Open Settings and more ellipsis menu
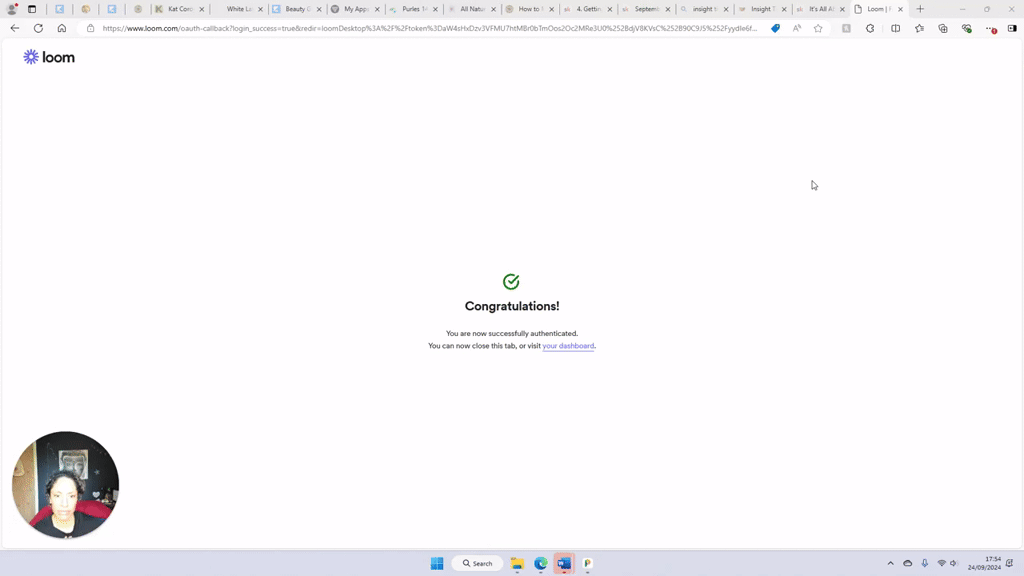The image size is (1024, 576). click(x=991, y=29)
